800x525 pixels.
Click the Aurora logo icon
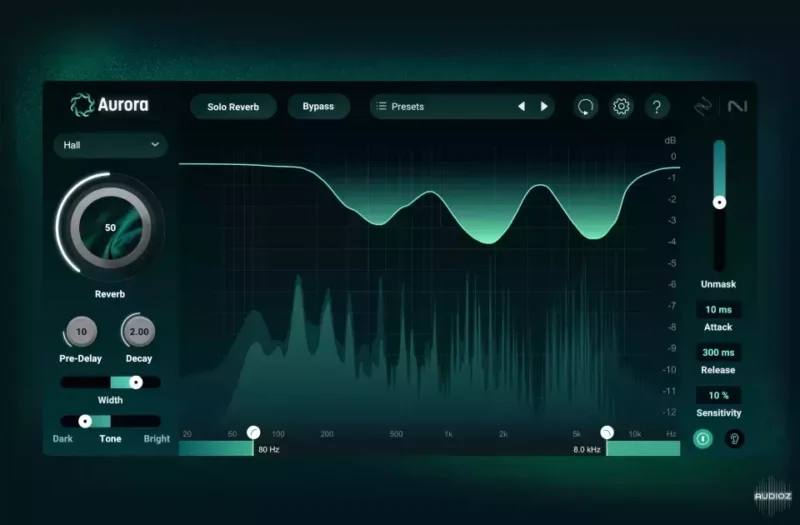click(82, 105)
